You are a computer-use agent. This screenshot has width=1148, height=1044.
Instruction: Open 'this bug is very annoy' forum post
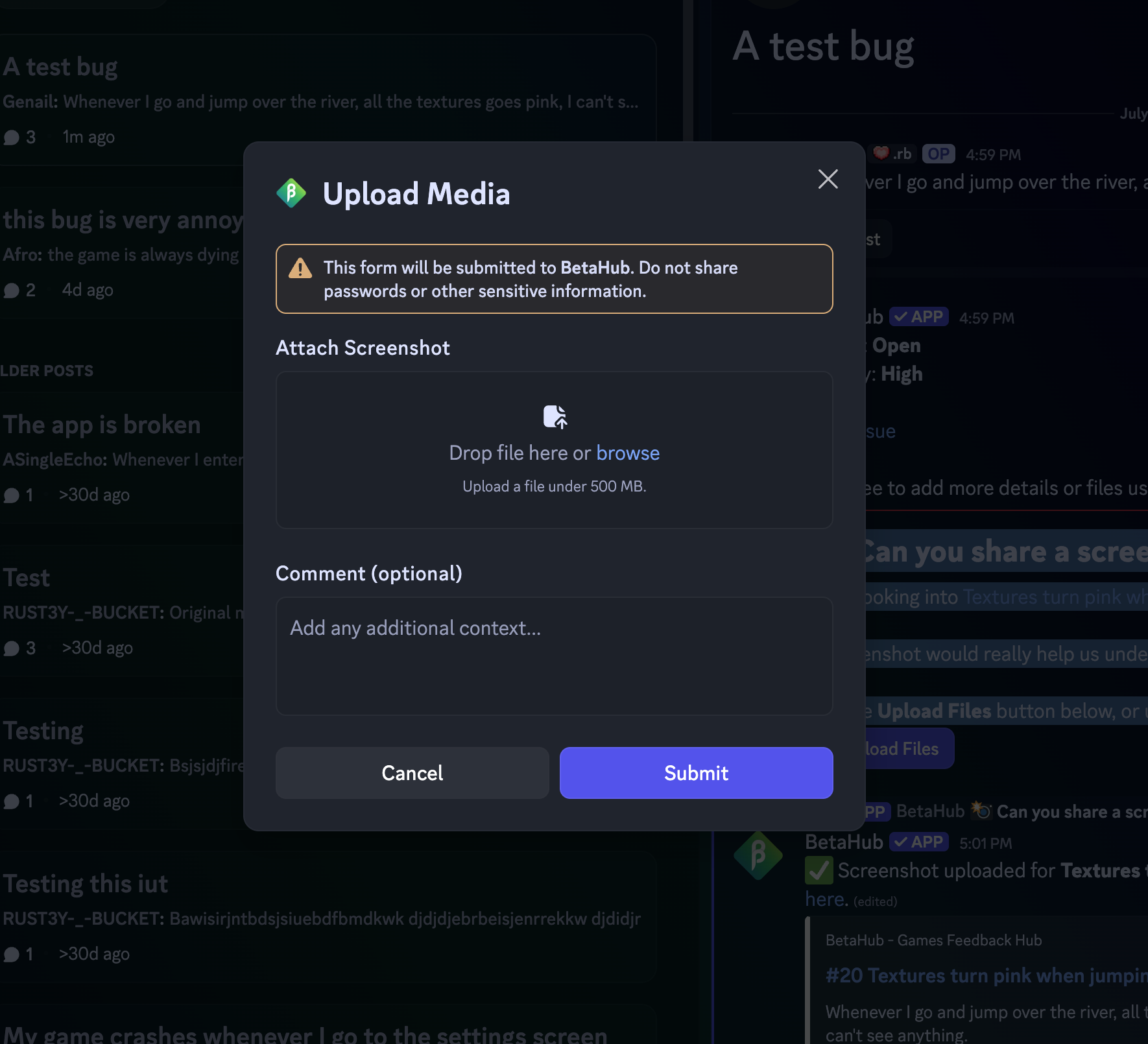123,220
